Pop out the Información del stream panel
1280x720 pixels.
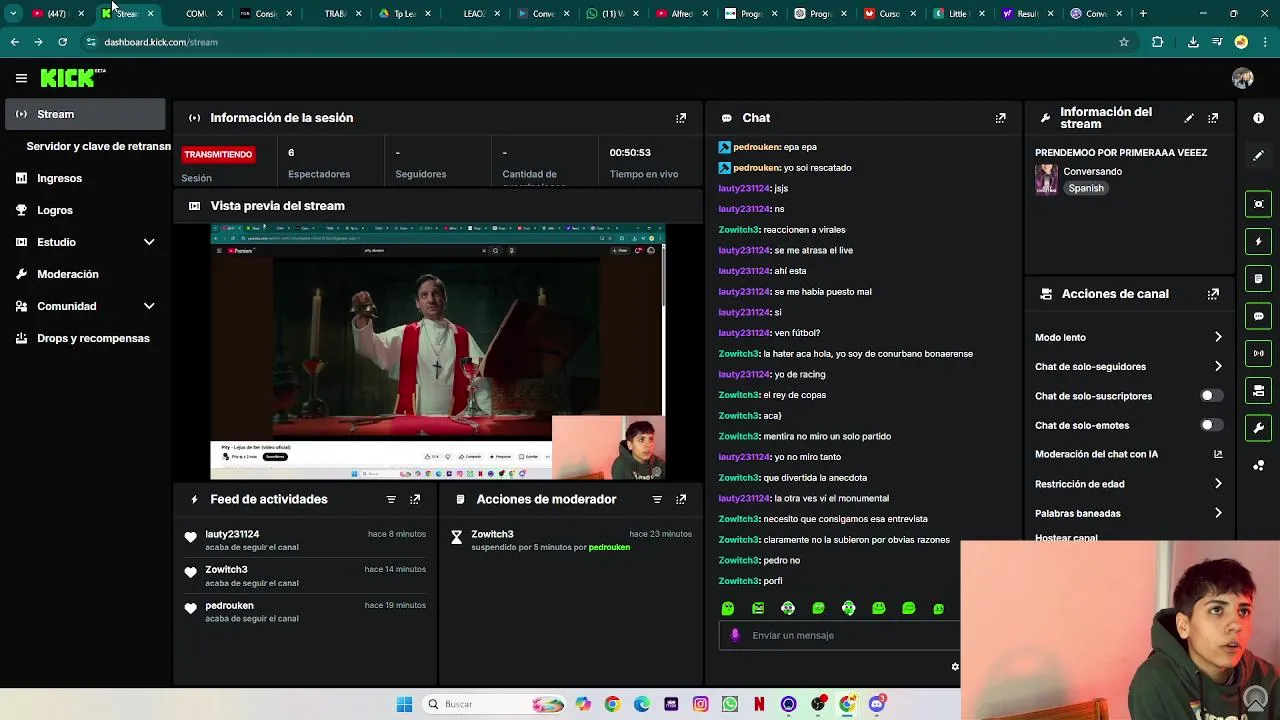pyautogui.click(x=1213, y=118)
